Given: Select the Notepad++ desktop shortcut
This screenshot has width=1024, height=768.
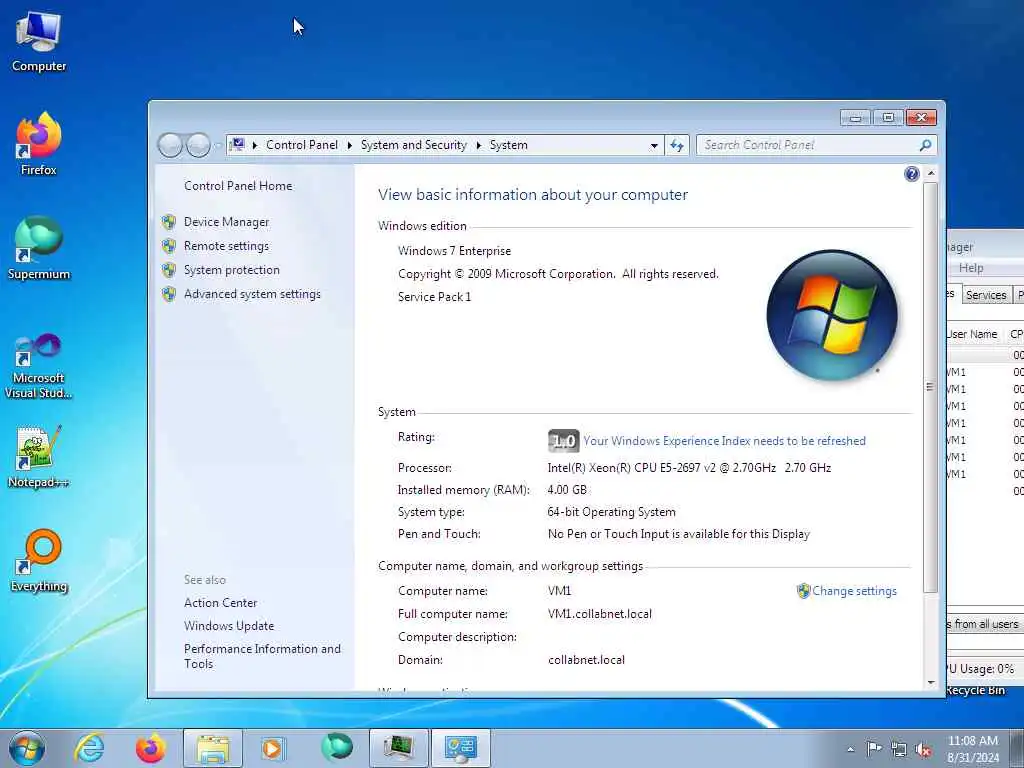Looking at the screenshot, I should (x=39, y=456).
